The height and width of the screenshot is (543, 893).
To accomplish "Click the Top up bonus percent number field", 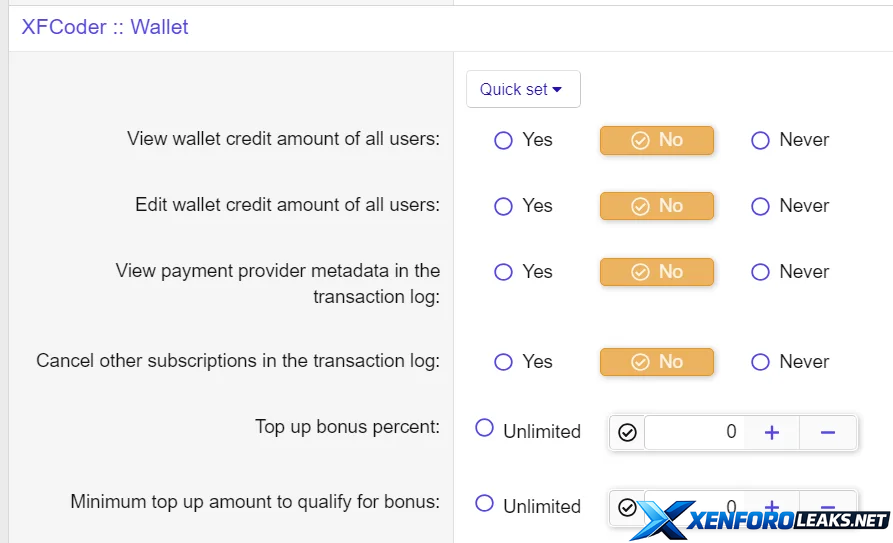I will coord(694,432).
